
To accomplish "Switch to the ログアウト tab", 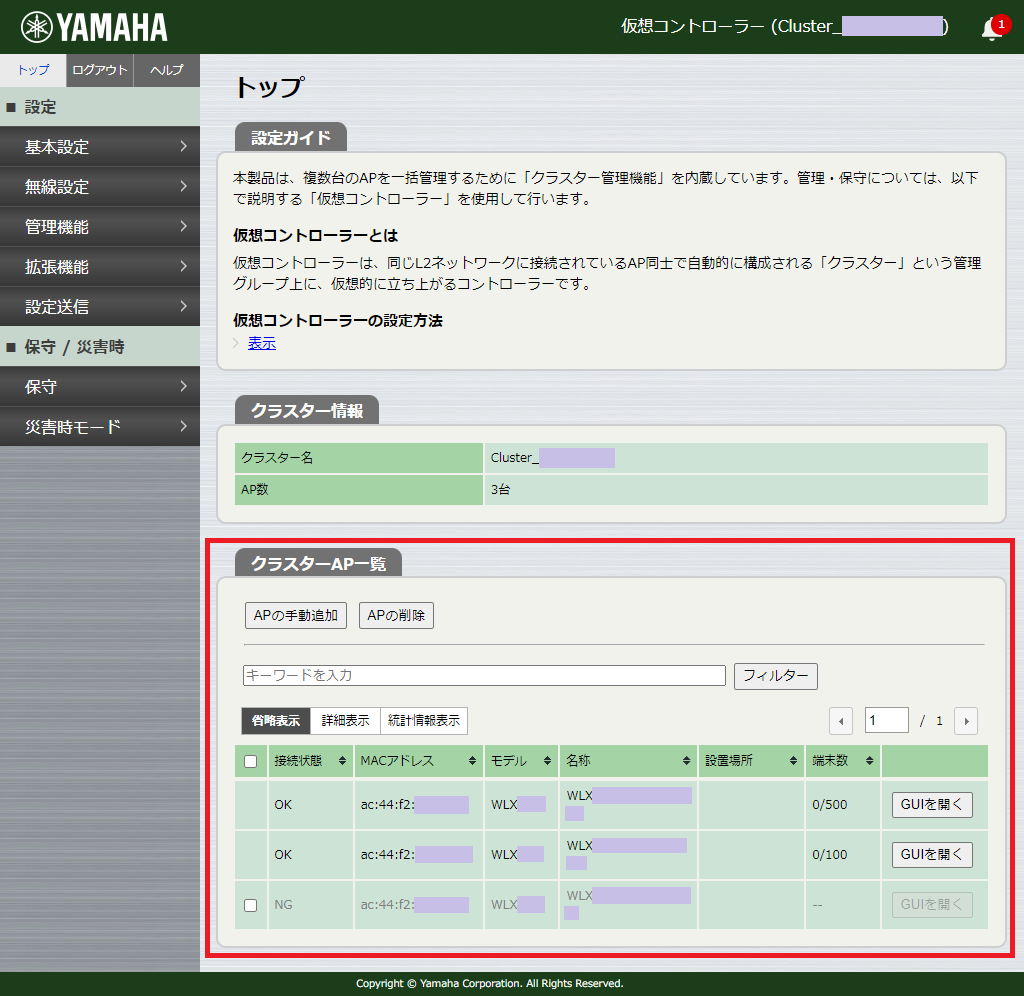I will [100, 70].
